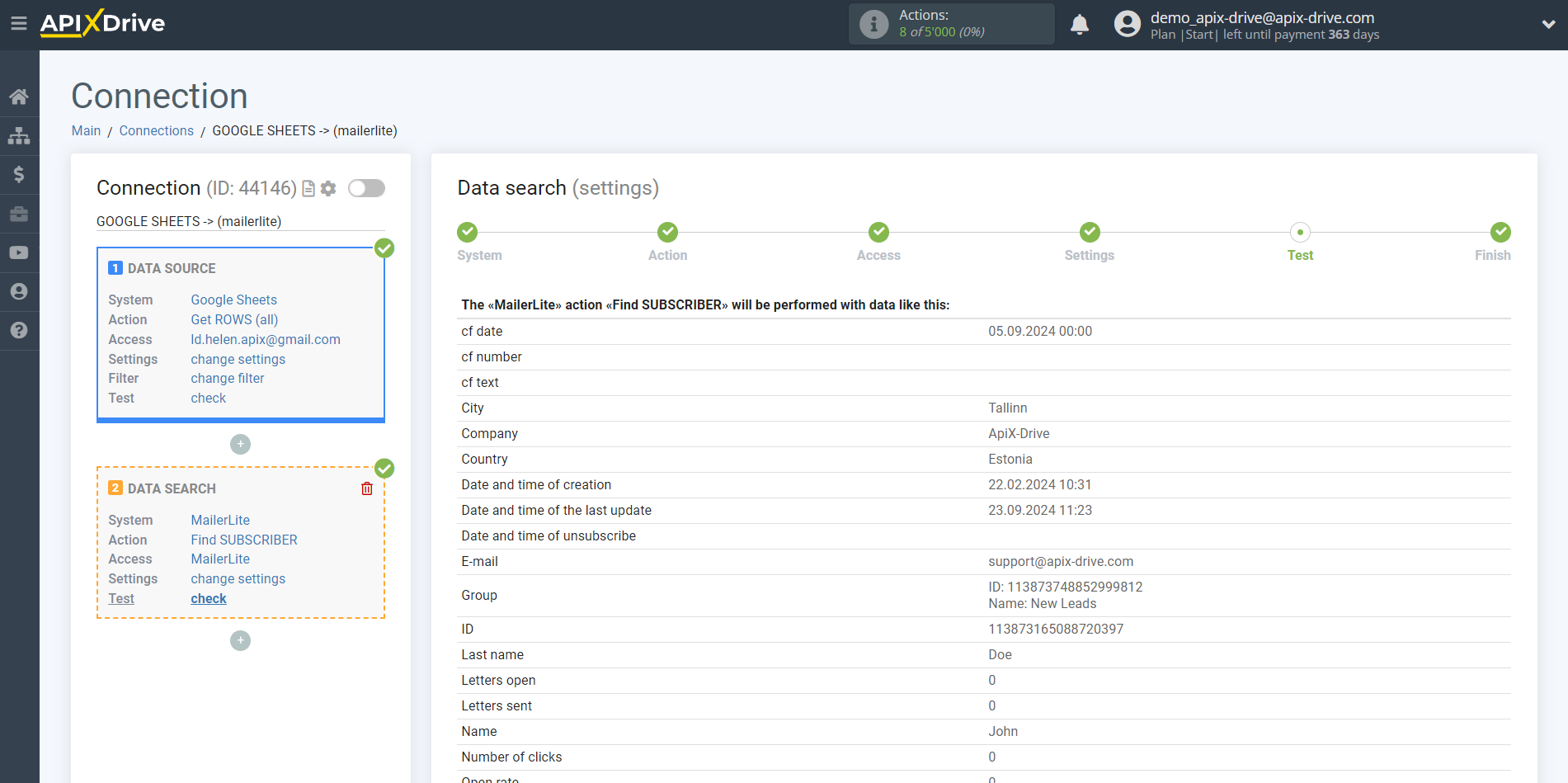Click the ApiX-Drive logo
Viewport: 1568px width, 783px height.
[102, 23]
